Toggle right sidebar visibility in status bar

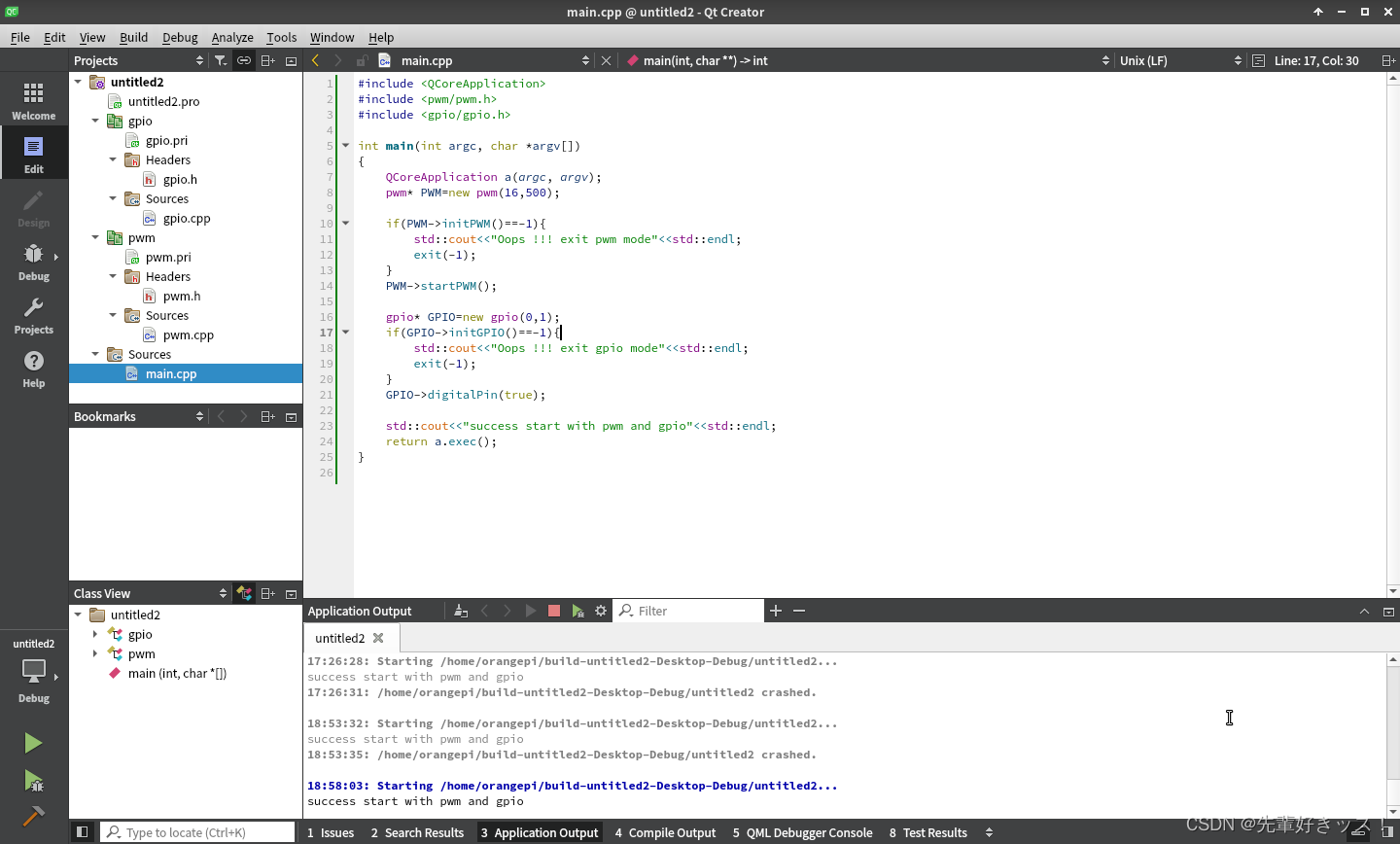pos(1387,832)
